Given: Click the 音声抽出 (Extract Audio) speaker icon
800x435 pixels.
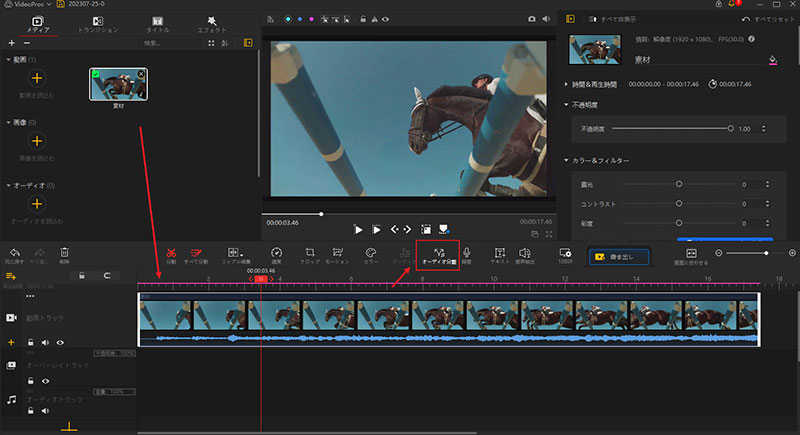Looking at the screenshot, I should 524,255.
